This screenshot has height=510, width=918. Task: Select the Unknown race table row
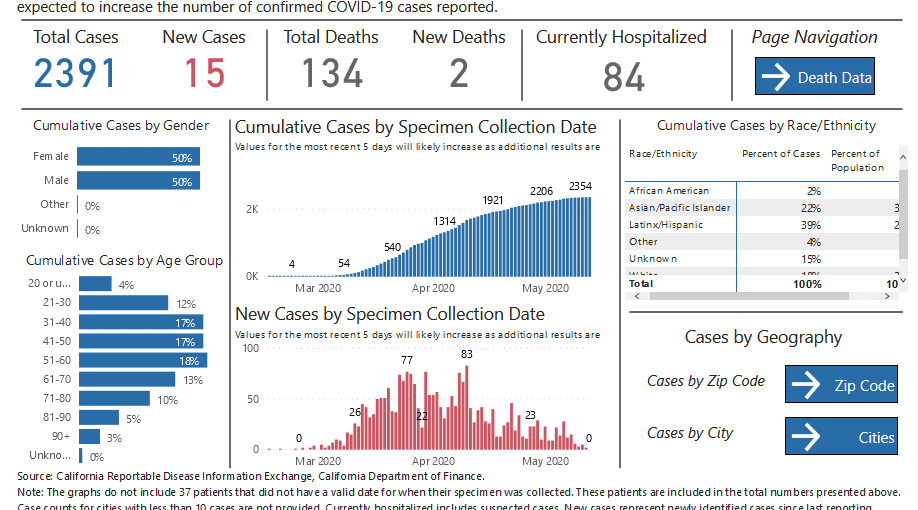[762, 259]
